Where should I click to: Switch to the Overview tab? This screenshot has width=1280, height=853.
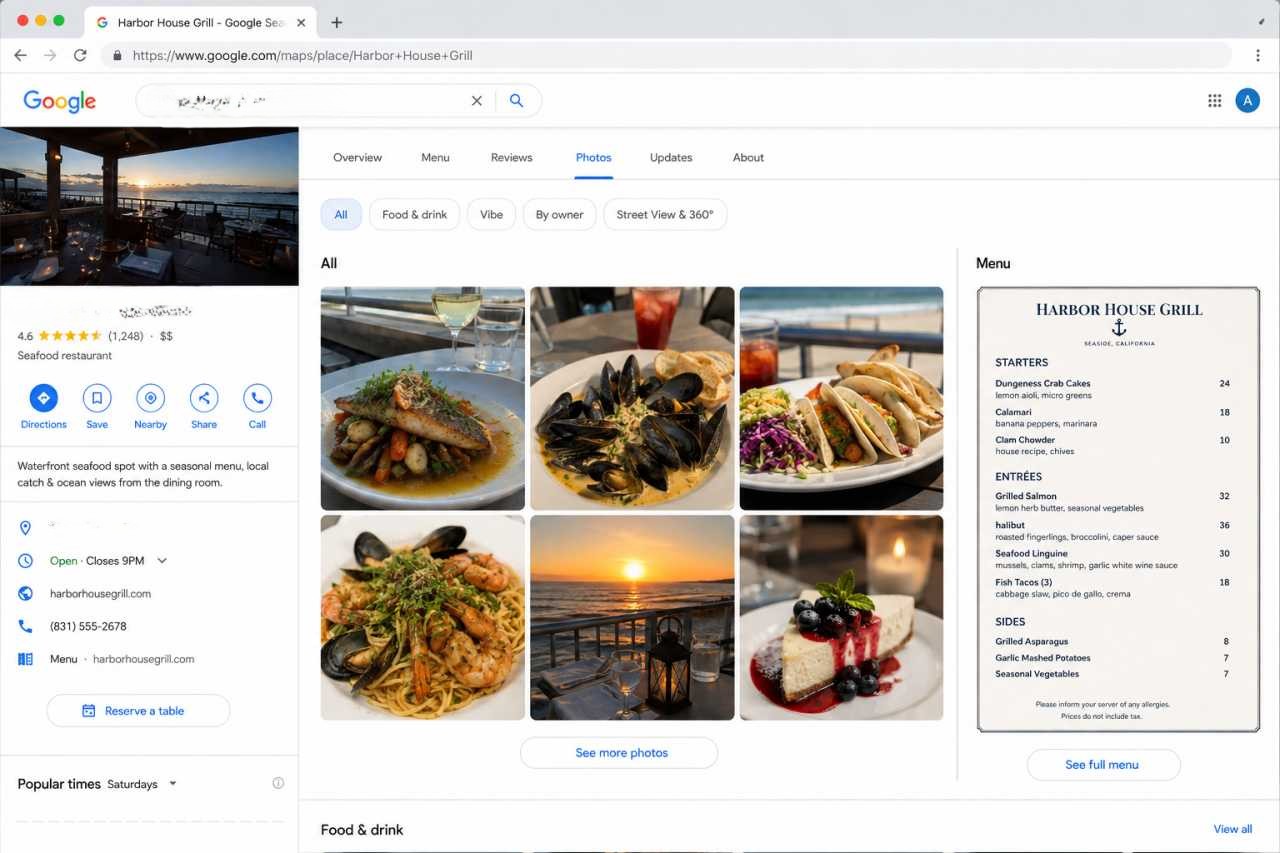tap(357, 157)
